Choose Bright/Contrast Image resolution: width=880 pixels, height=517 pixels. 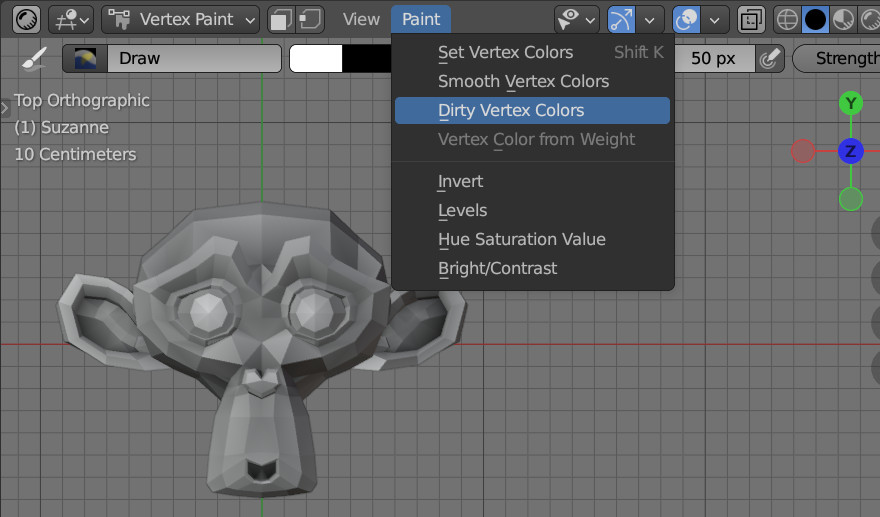[x=533, y=269]
